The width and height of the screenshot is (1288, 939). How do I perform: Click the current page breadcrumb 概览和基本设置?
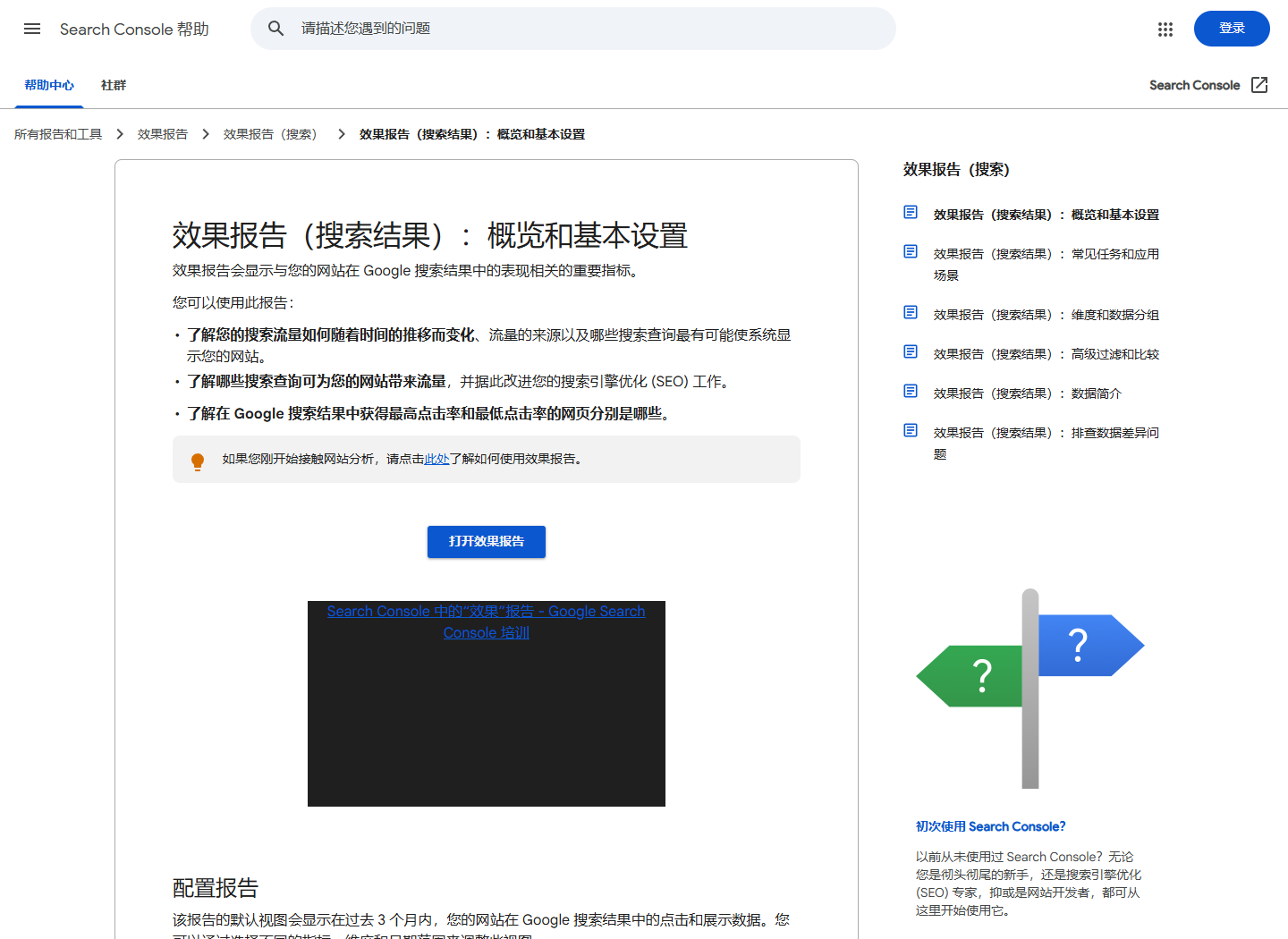click(x=472, y=134)
